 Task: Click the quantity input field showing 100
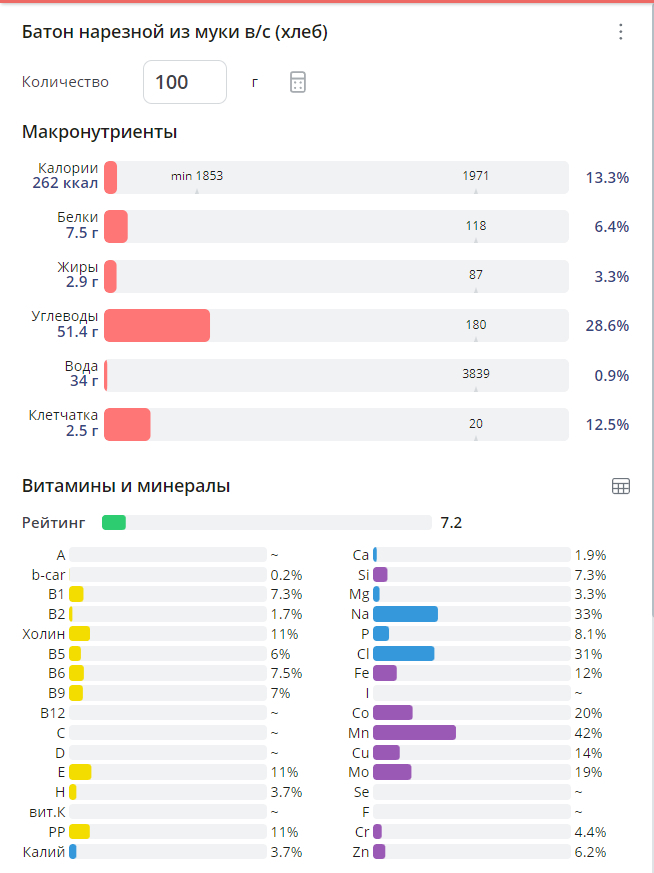184,82
